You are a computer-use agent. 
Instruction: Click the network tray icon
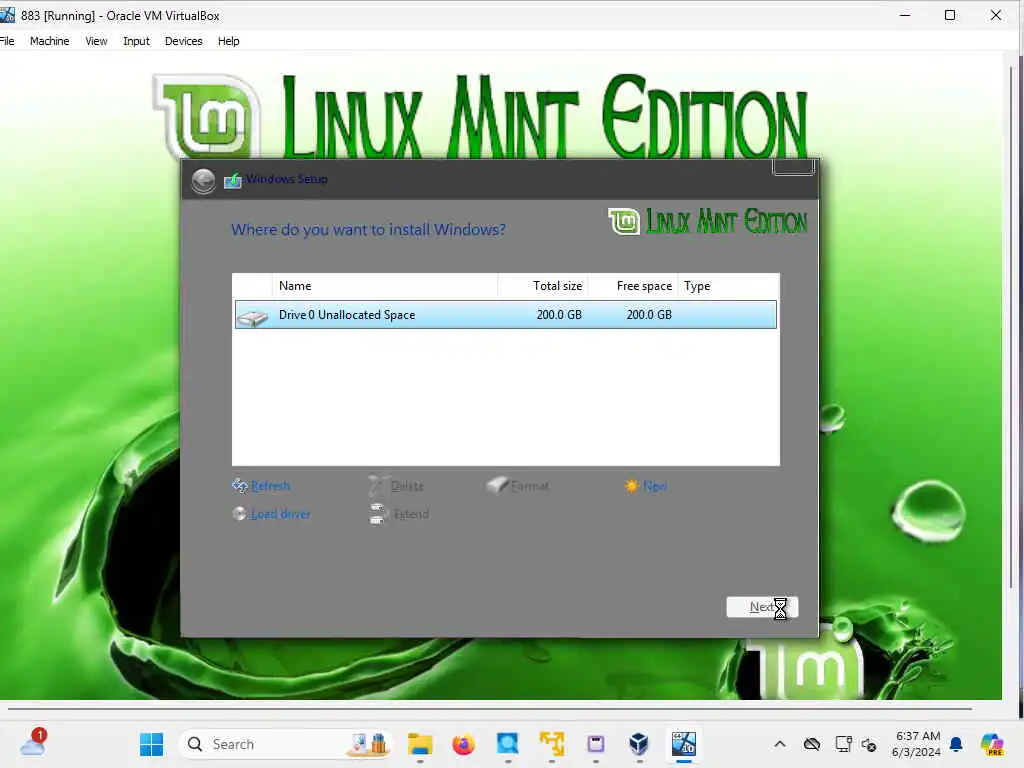click(843, 744)
